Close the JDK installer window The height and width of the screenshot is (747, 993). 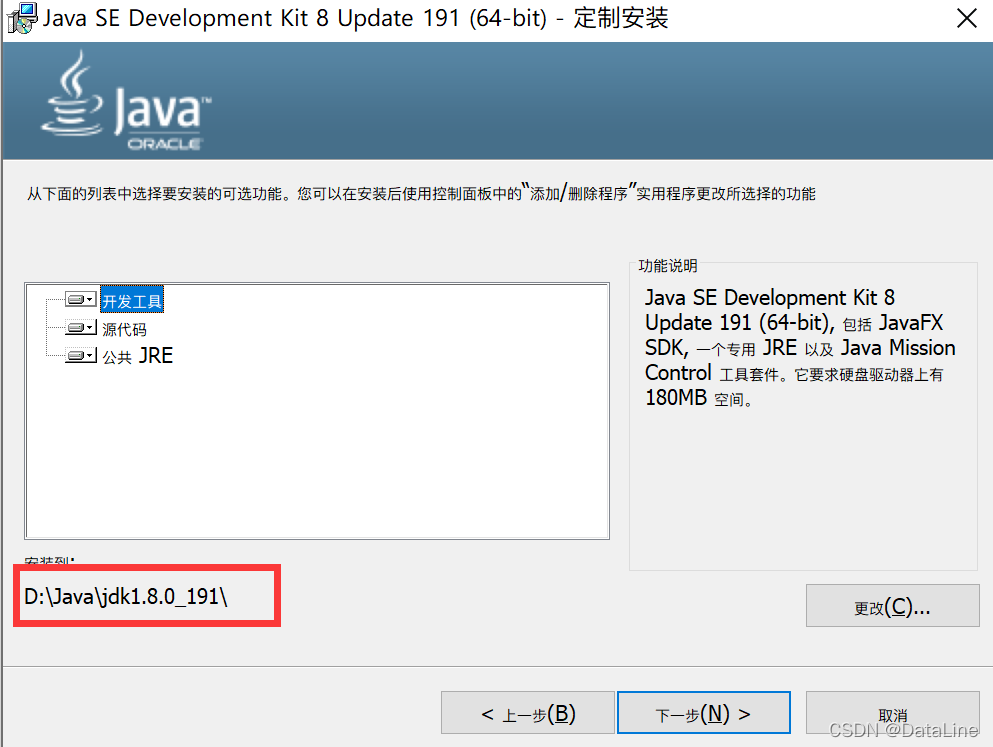pos(966,18)
